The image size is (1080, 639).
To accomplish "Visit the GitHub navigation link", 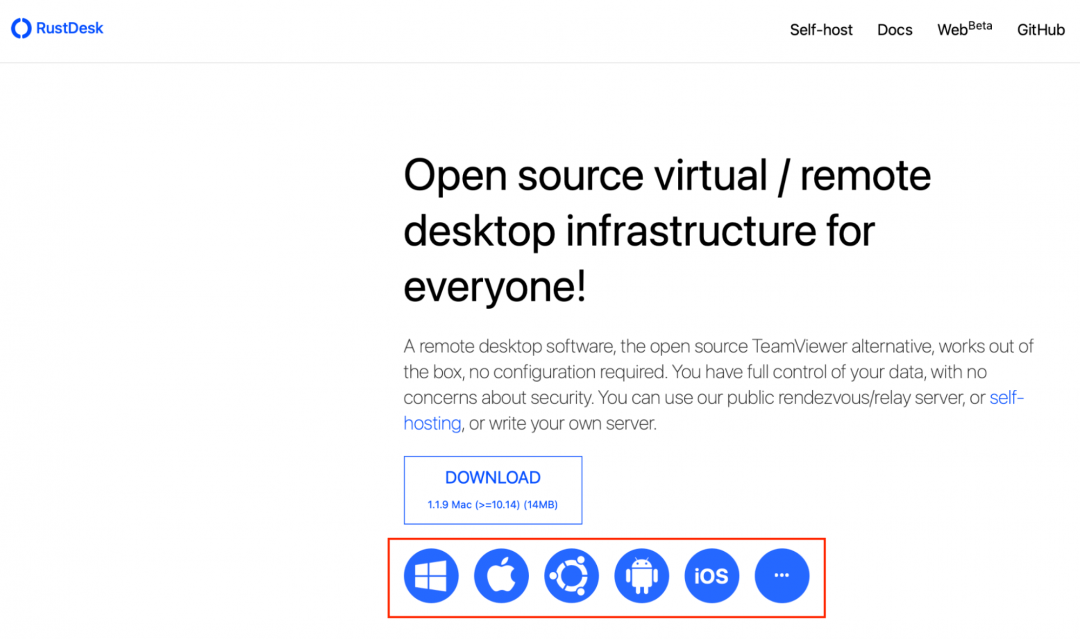I will pyautogui.click(x=1041, y=30).
